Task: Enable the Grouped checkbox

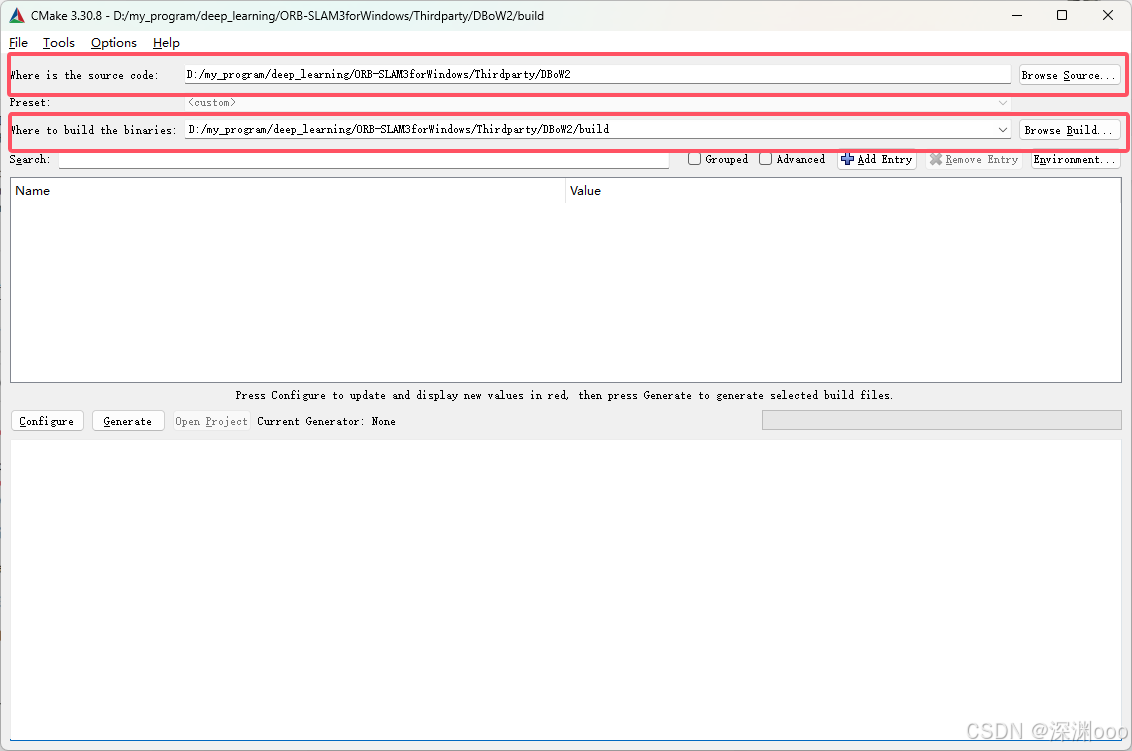Action: pos(695,159)
